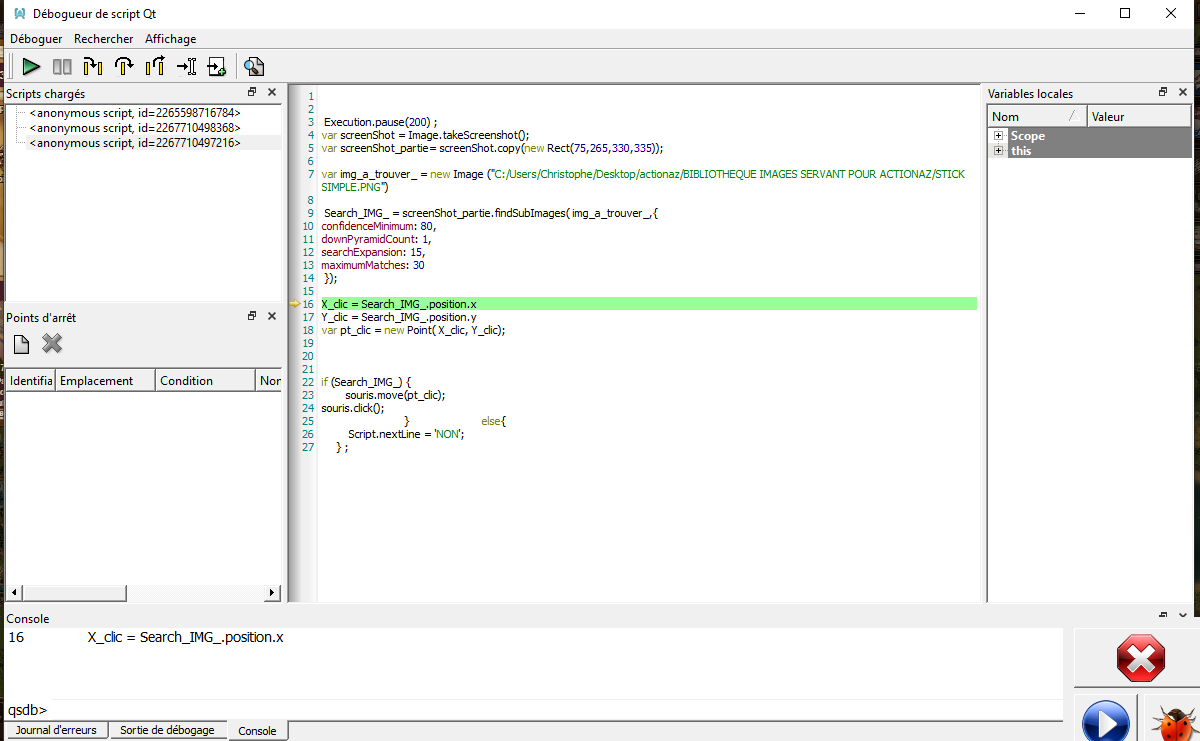1200x741 pixels.
Task: Click the breakpoints horizontal scrollbar thumb
Action: click(x=73, y=593)
